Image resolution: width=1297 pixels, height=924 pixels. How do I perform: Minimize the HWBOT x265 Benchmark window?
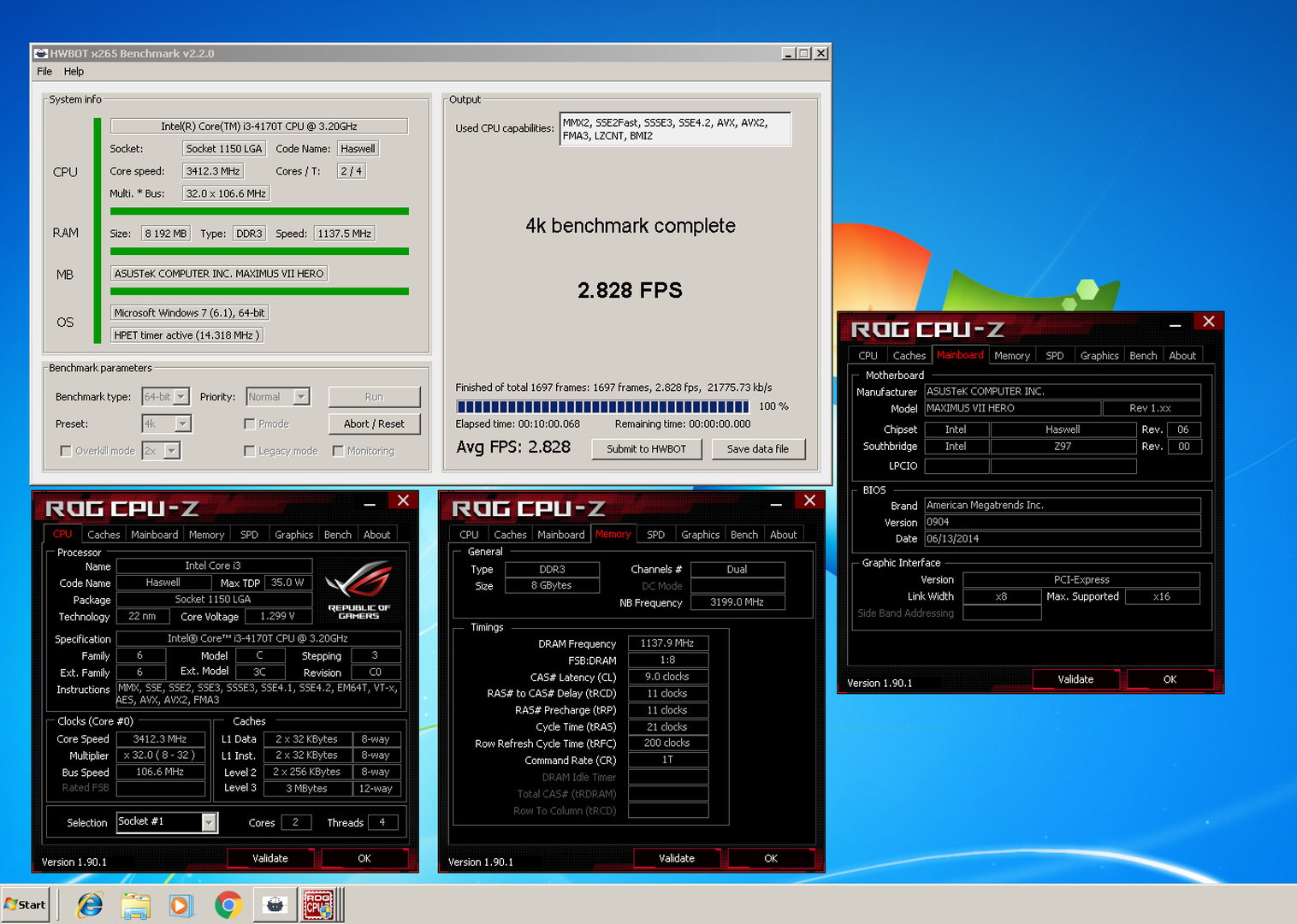pyautogui.click(x=790, y=53)
